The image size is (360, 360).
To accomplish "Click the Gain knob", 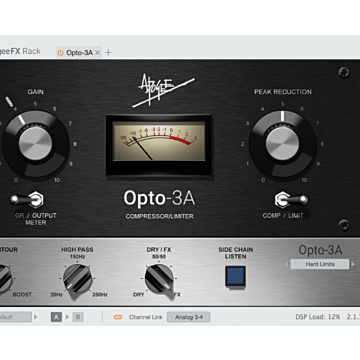I will 35,144.
